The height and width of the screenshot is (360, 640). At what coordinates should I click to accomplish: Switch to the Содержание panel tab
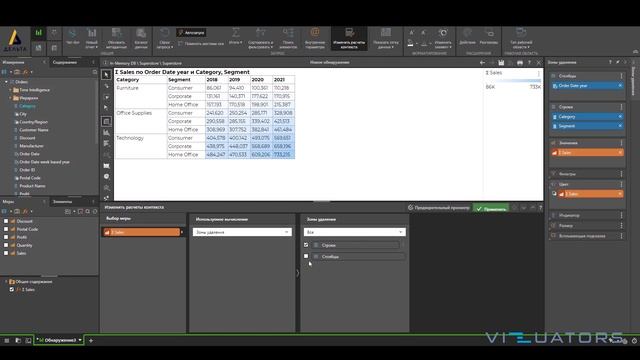[65, 62]
